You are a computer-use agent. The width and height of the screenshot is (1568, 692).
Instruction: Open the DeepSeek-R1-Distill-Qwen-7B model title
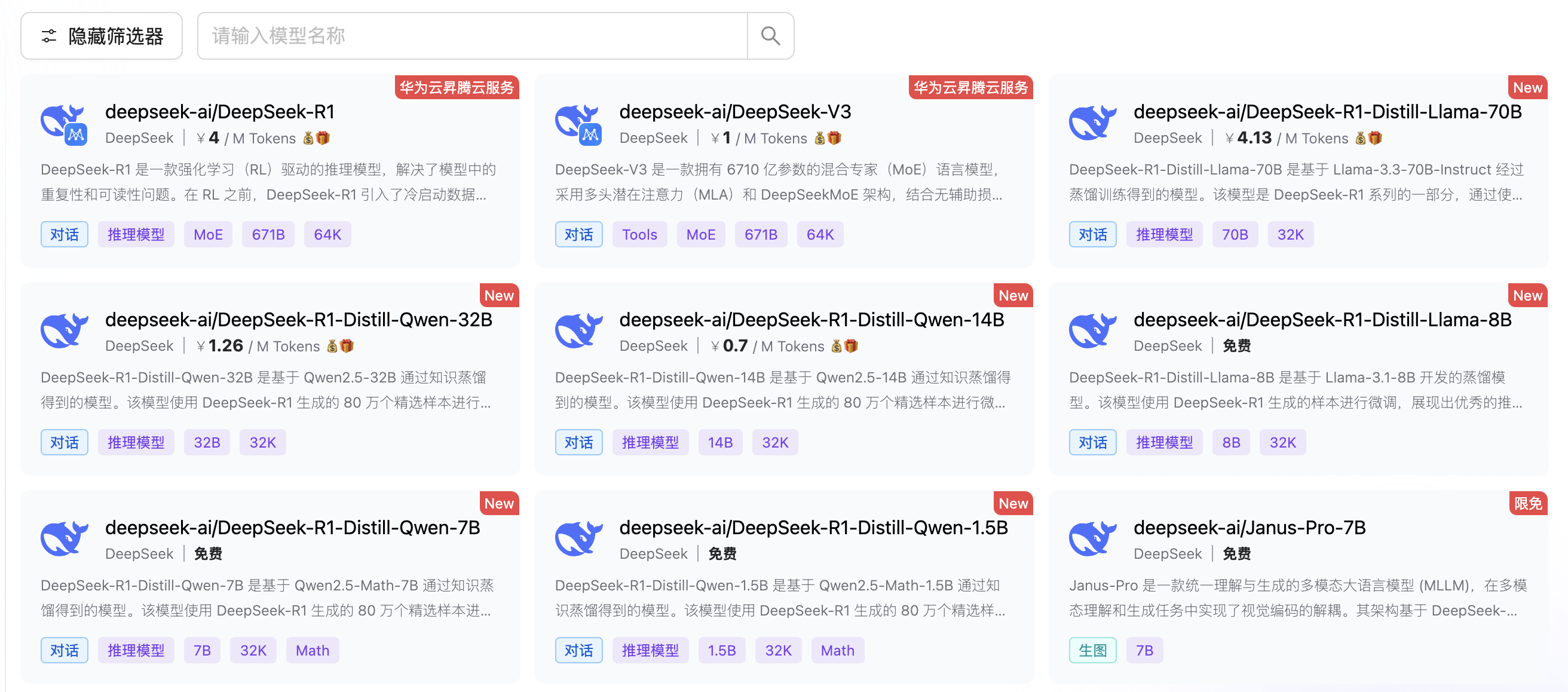(x=292, y=528)
